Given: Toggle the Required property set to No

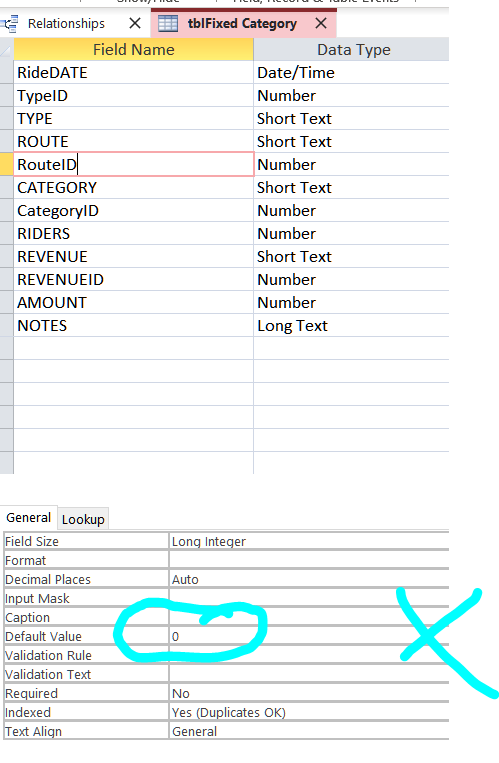Looking at the screenshot, I should [x=309, y=693].
